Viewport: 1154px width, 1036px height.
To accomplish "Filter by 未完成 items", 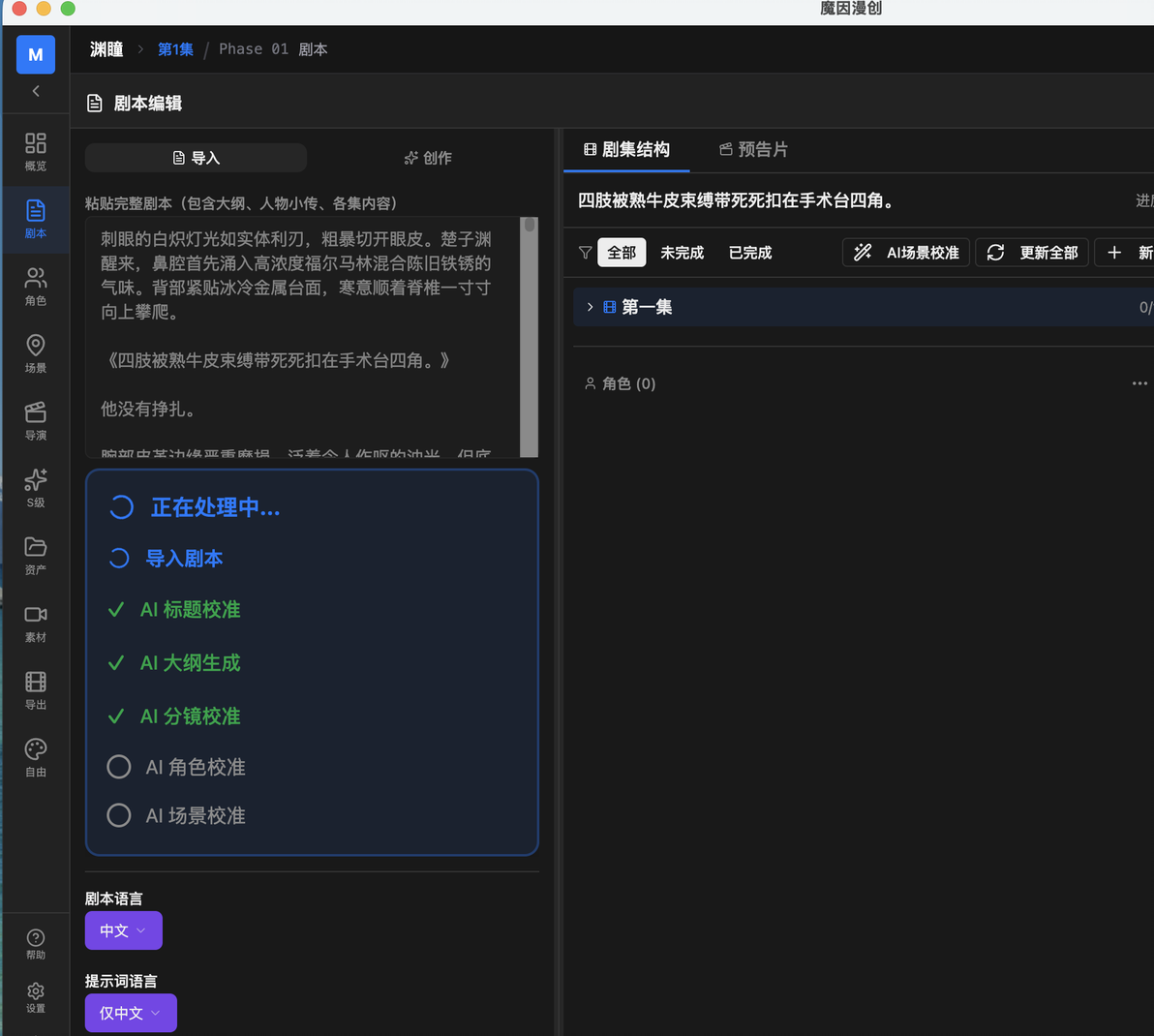I will pos(683,253).
